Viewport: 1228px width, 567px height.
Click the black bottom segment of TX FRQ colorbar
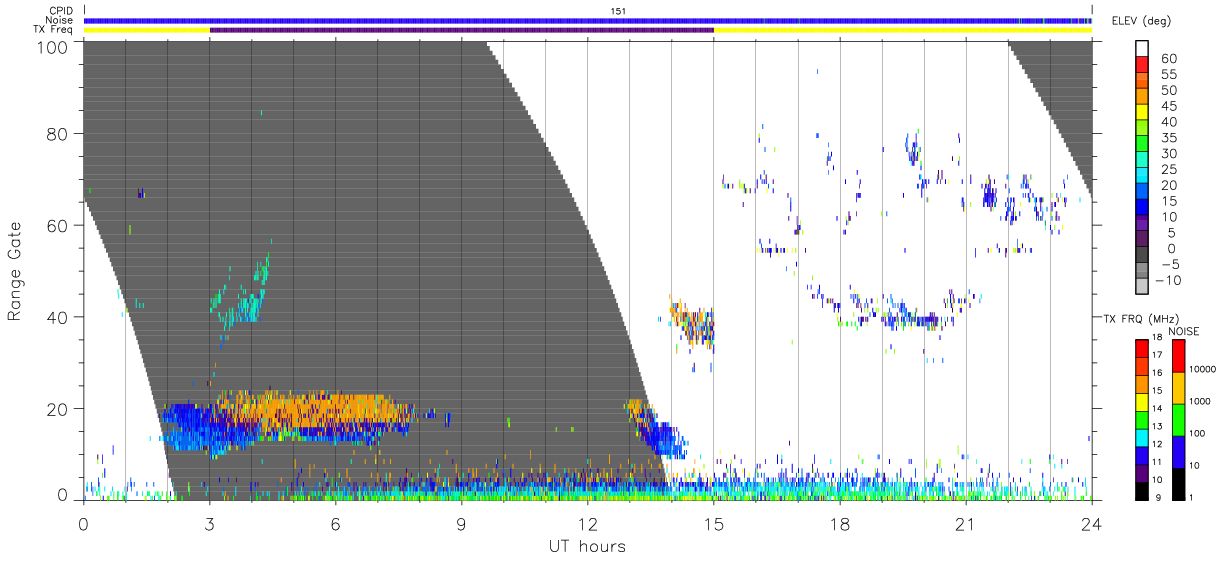tap(1142, 490)
